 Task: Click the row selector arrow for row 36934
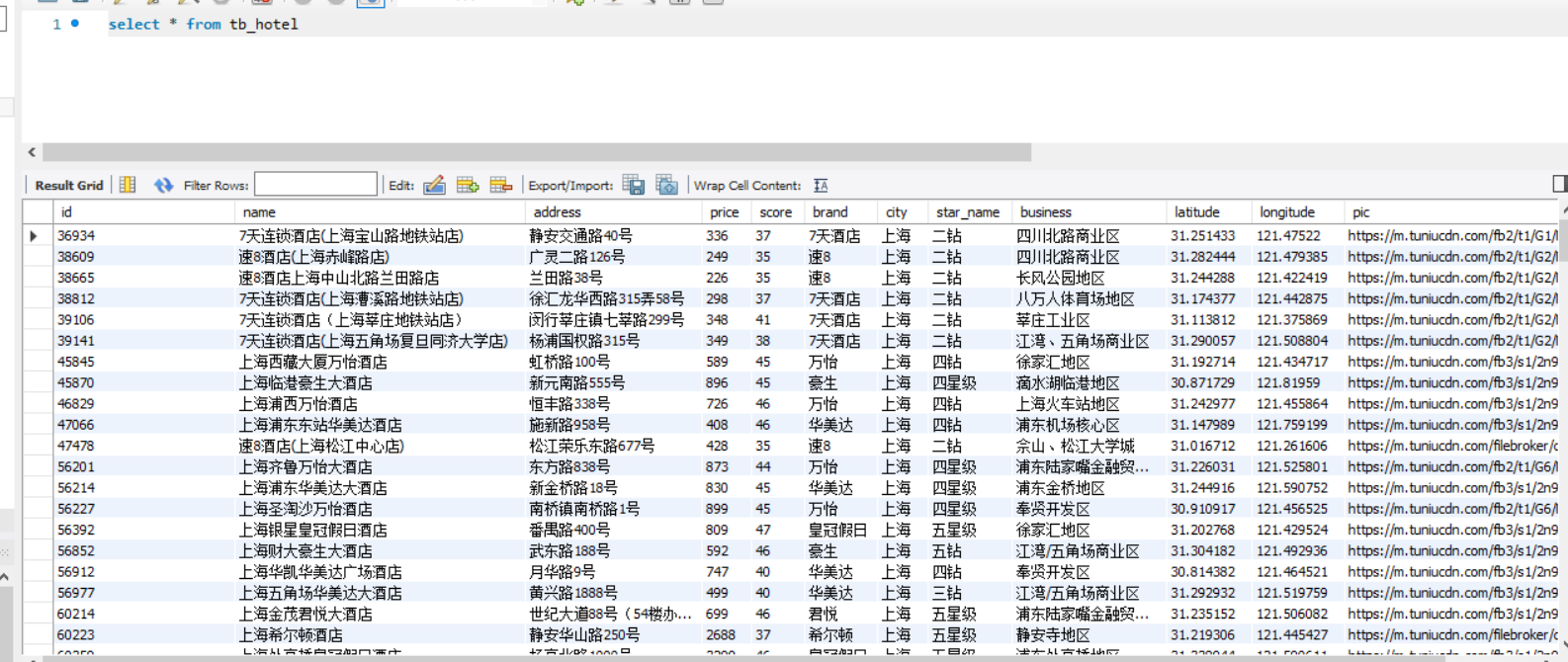pyautogui.click(x=34, y=236)
